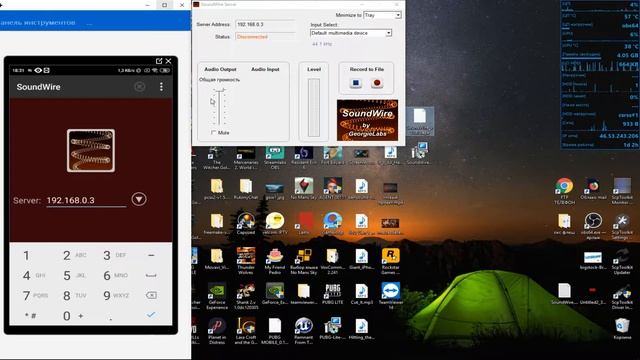Click the SoundWire by GeorgieLabs logo
Viewport: 640px width, 360px height.
click(367, 120)
